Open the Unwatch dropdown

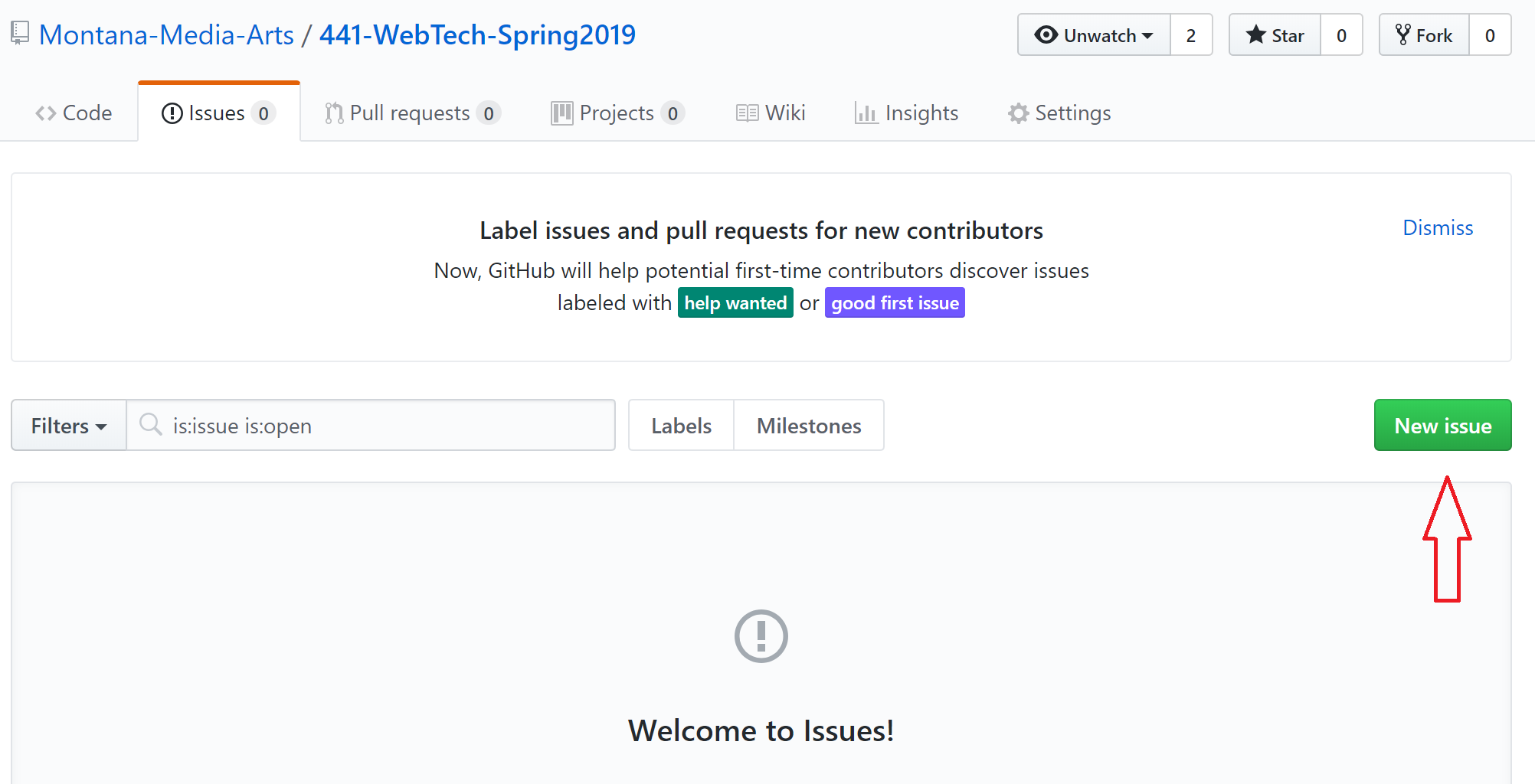click(1094, 35)
